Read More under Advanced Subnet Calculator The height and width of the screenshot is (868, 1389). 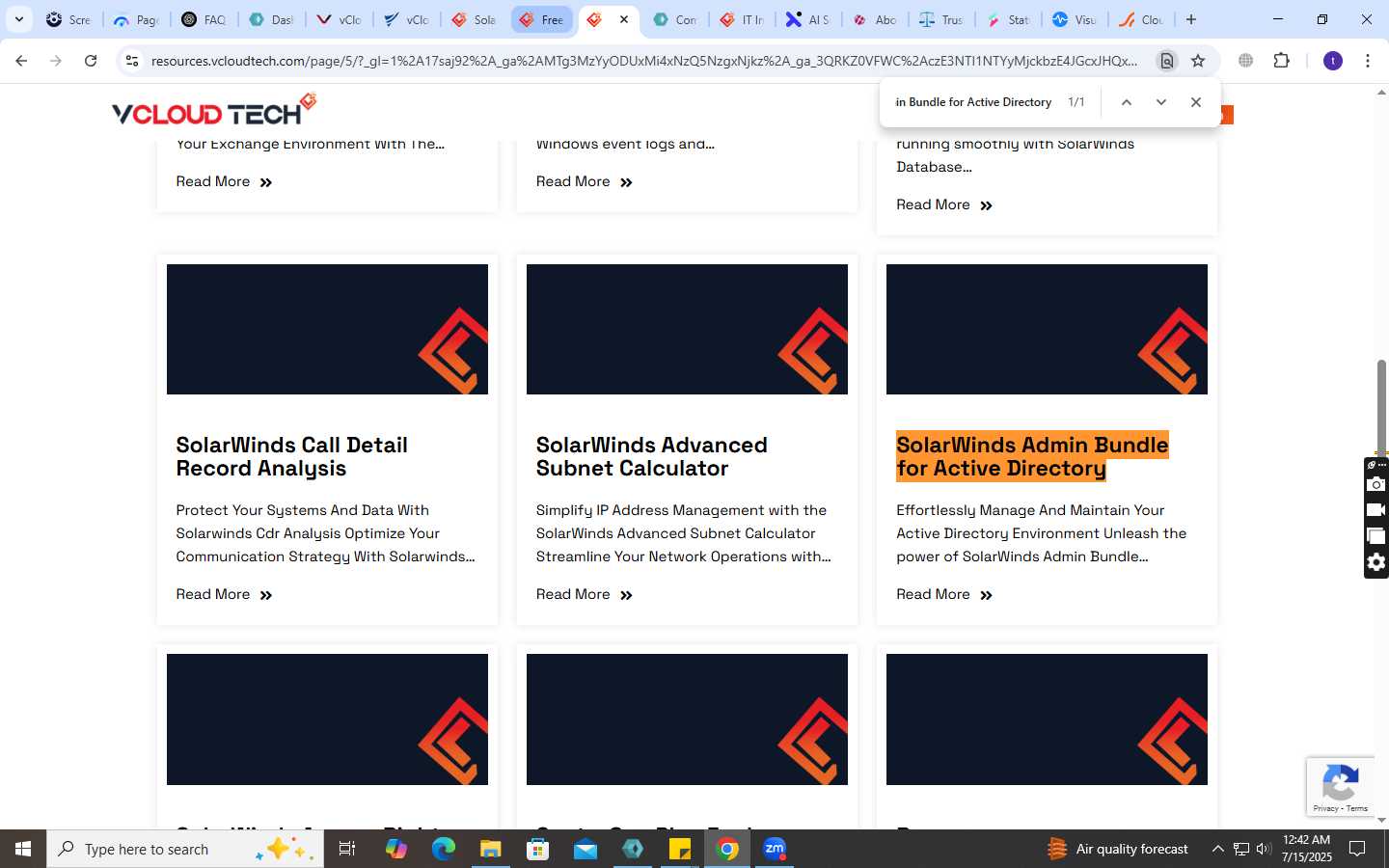[584, 594]
